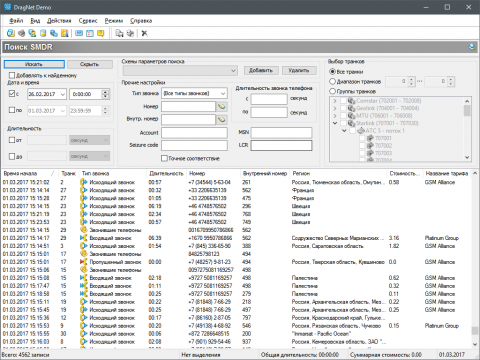This screenshot has height=360, width=480.
Task: Click into the Seizure code input field
Action: pos(194,145)
